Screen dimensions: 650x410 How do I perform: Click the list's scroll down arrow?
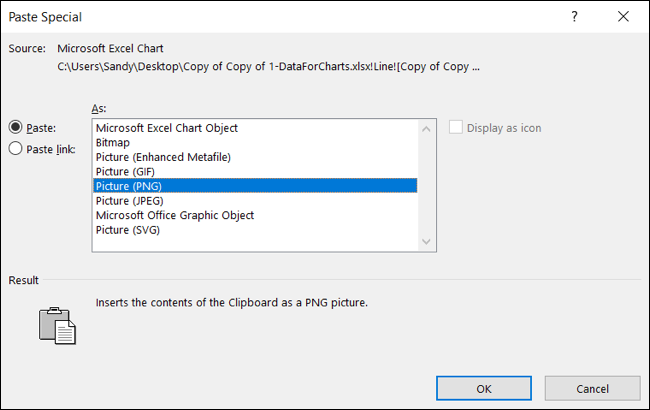[x=427, y=241]
